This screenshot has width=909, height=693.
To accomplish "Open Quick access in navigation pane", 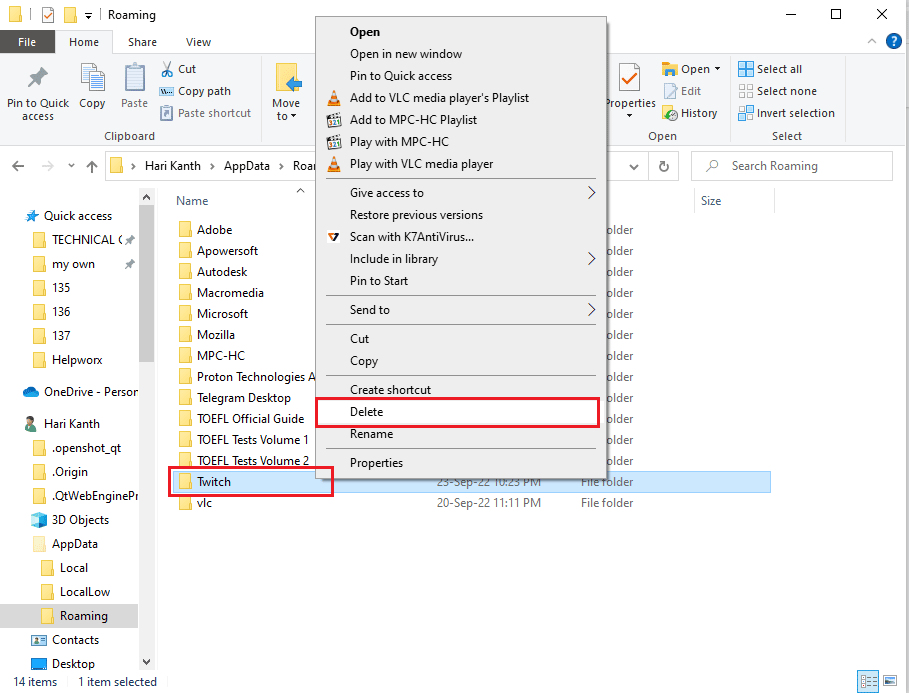I will pyautogui.click(x=78, y=216).
